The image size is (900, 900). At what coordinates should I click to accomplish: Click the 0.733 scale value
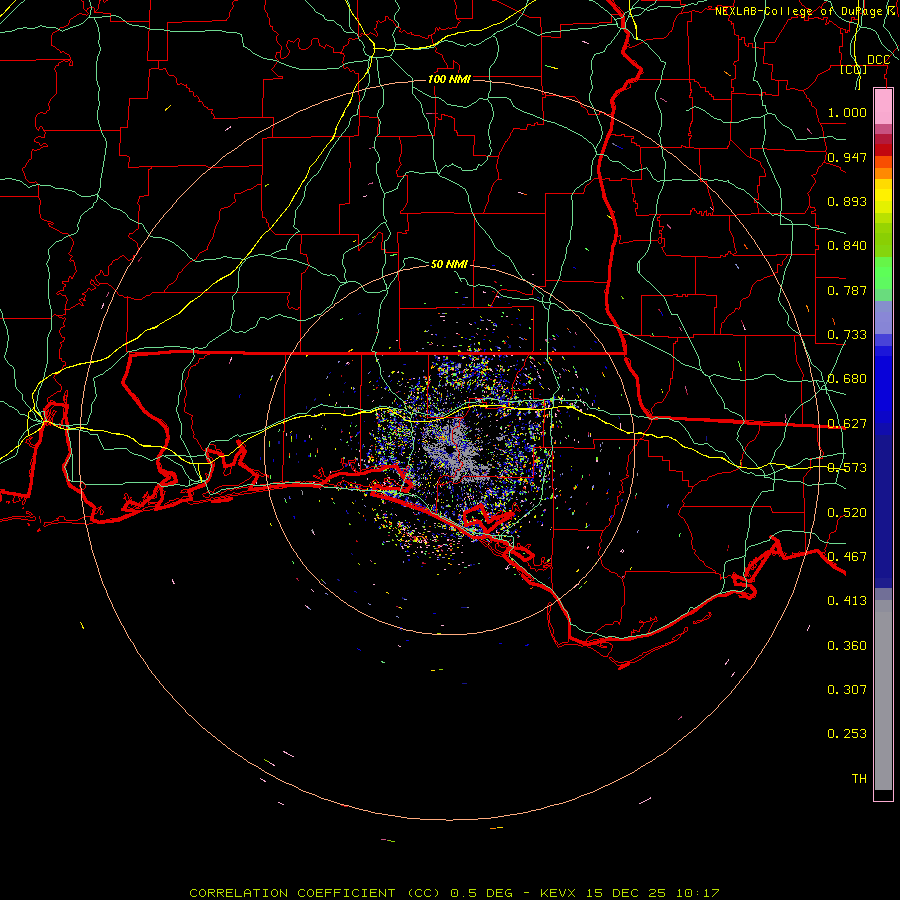tap(847, 335)
